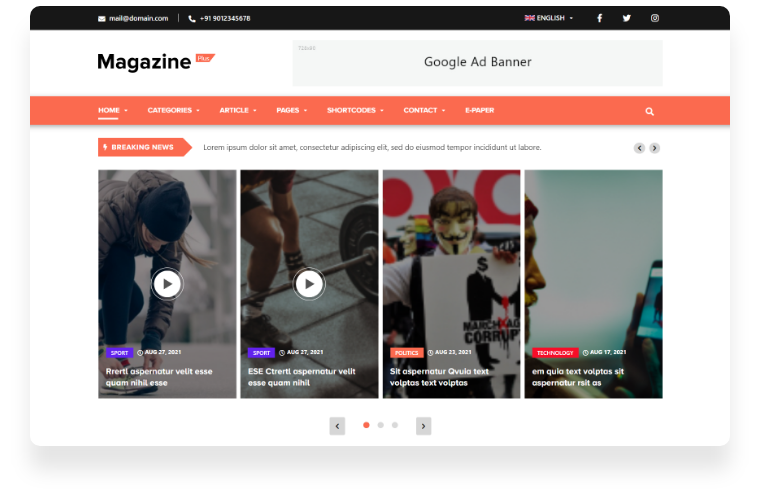Click clock icon beside AUG 17, 2021
Viewport: 760px width, 500px height.
tap(586, 353)
